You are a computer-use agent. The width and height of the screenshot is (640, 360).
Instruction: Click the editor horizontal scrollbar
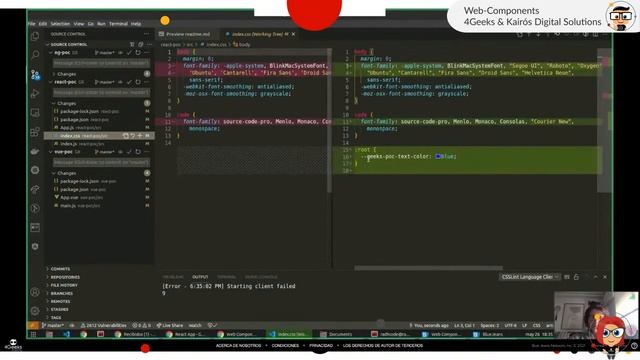pos(428,268)
